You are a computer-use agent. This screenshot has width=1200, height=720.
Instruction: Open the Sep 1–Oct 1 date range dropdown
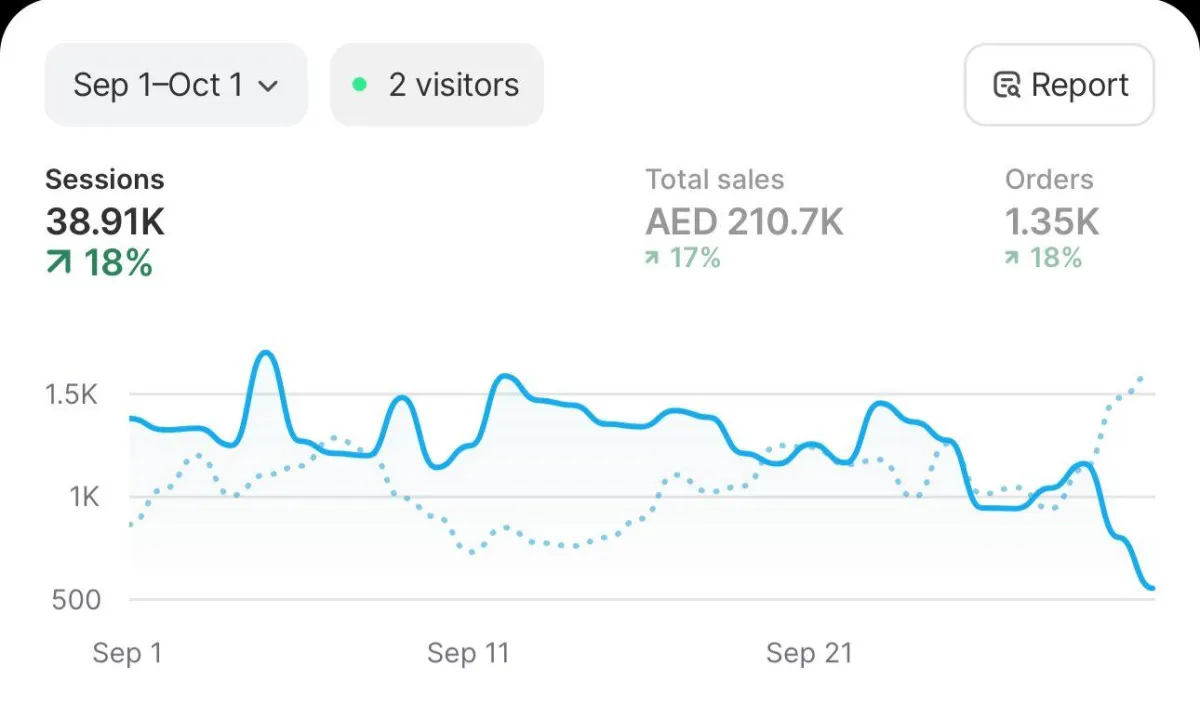tap(175, 85)
